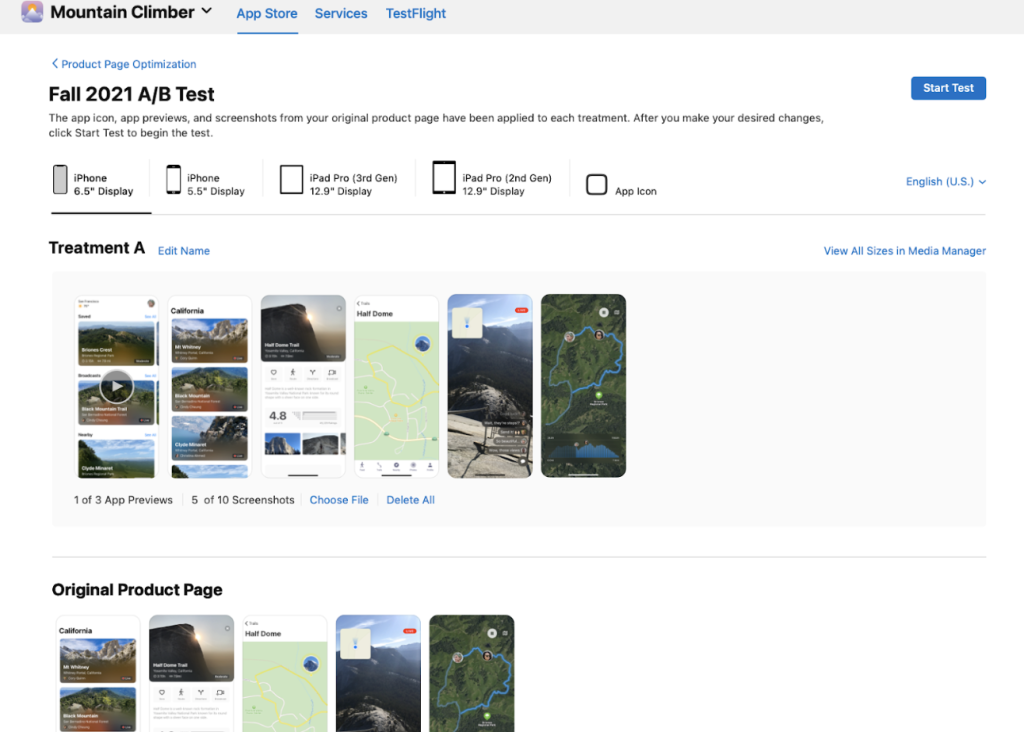Choose the iPad Pro (2nd Gen) device icon
Screen dimensions: 1024x732
[x=444, y=180]
